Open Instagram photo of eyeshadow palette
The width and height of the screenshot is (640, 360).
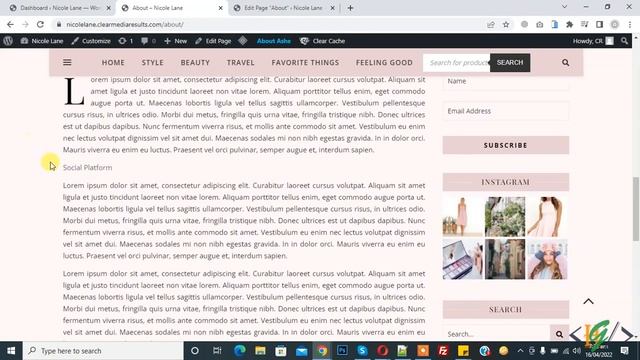point(463,259)
